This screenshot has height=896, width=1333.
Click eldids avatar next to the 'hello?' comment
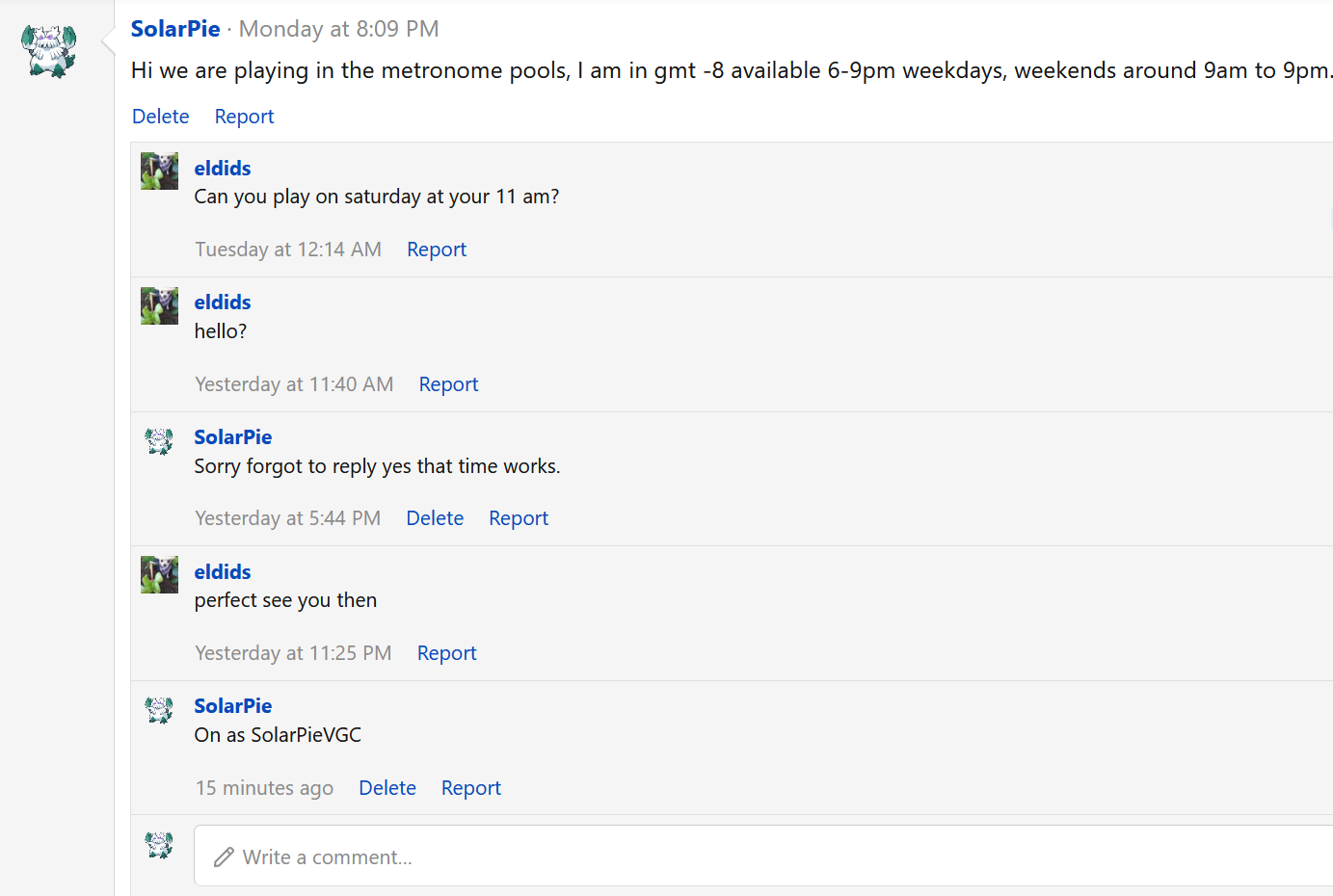pyautogui.click(x=159, y=305)
